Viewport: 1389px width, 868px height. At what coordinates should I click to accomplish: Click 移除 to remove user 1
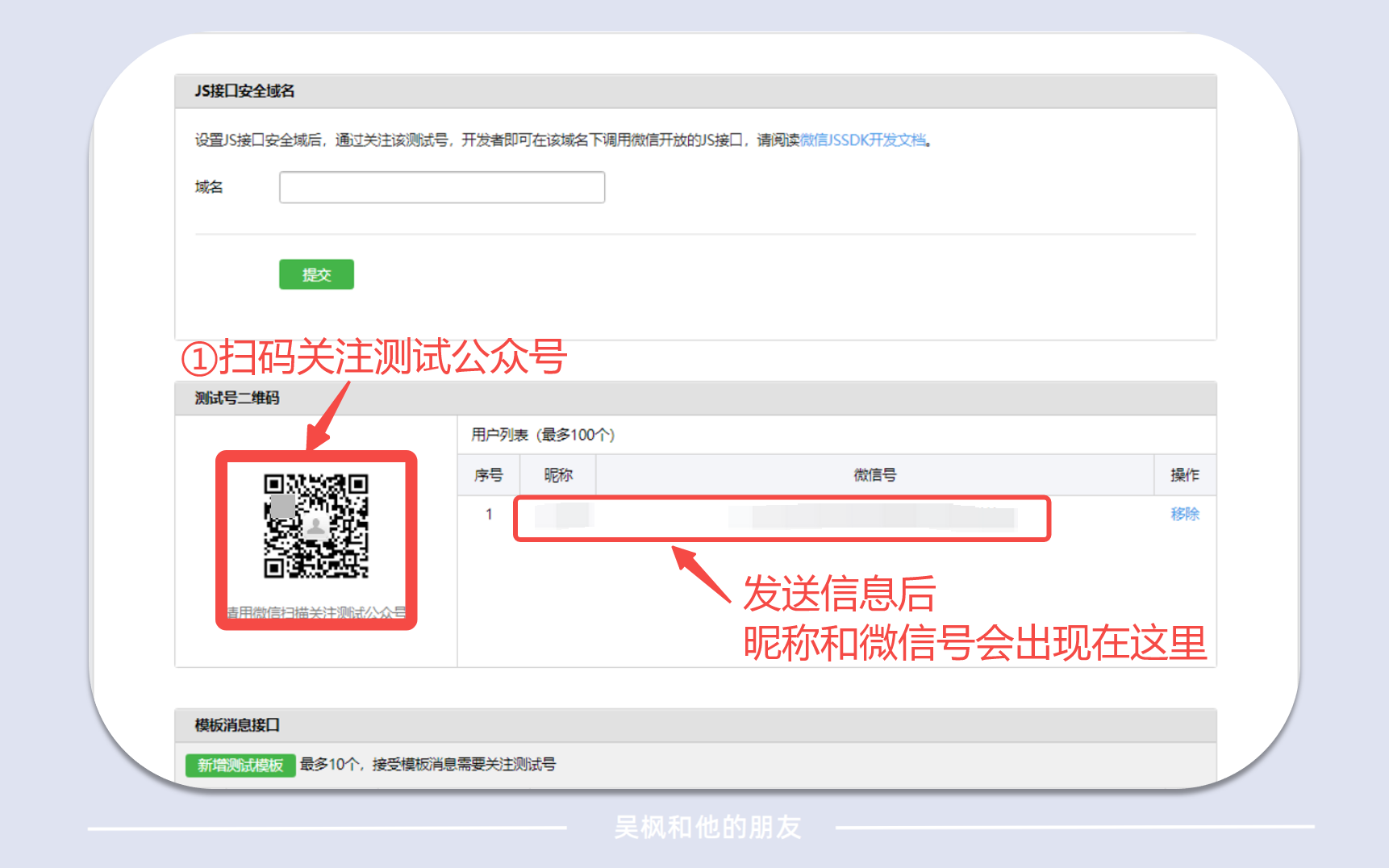coord(1185,514)
